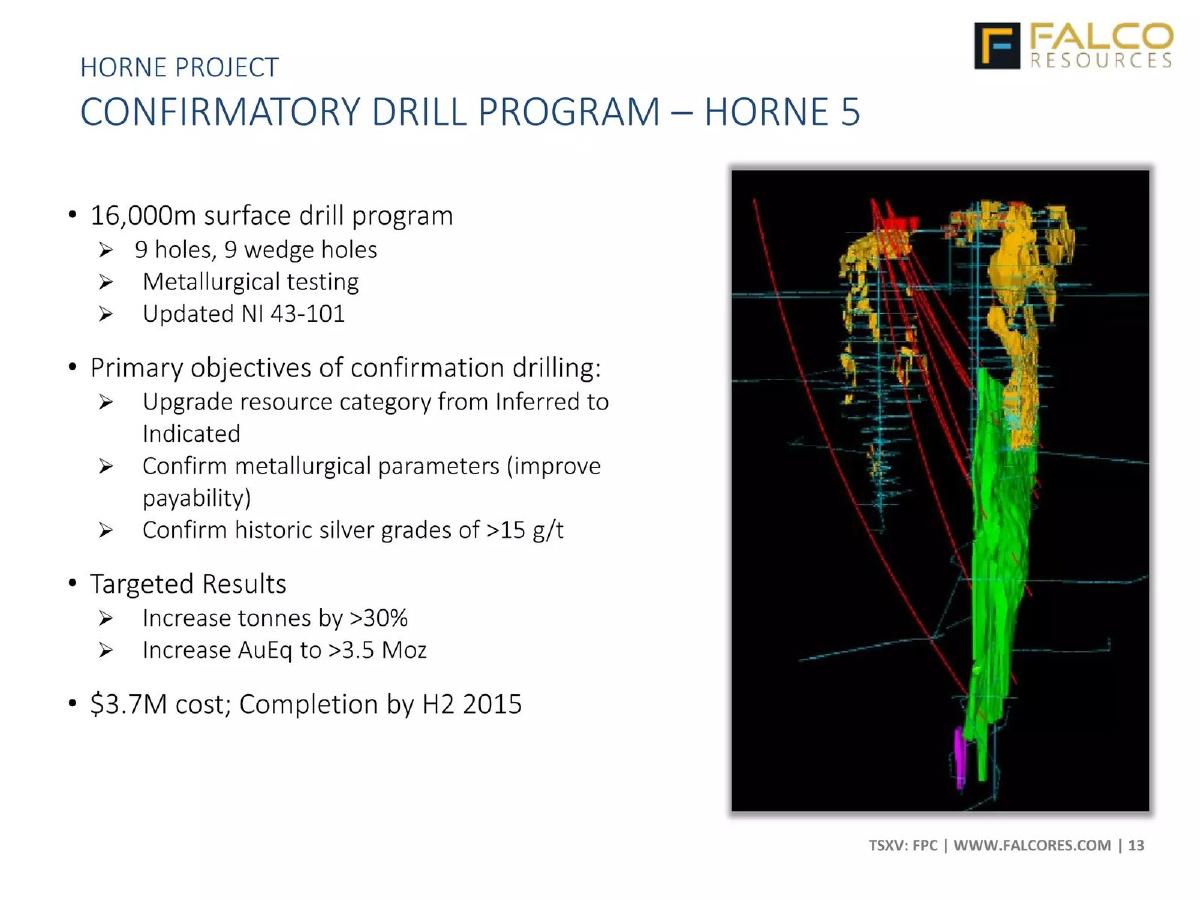Click the '16,000m surface drill program' bullet
This screenshot has width=1200, height=900.
(272, 215)
